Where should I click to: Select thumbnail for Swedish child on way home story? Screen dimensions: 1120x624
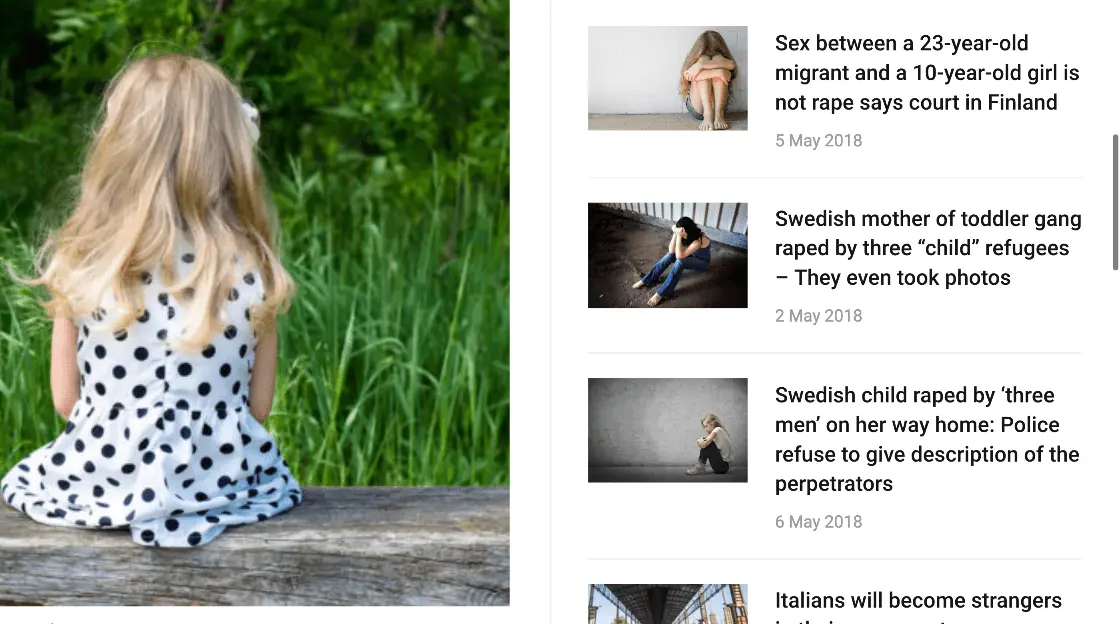(667, 430)
